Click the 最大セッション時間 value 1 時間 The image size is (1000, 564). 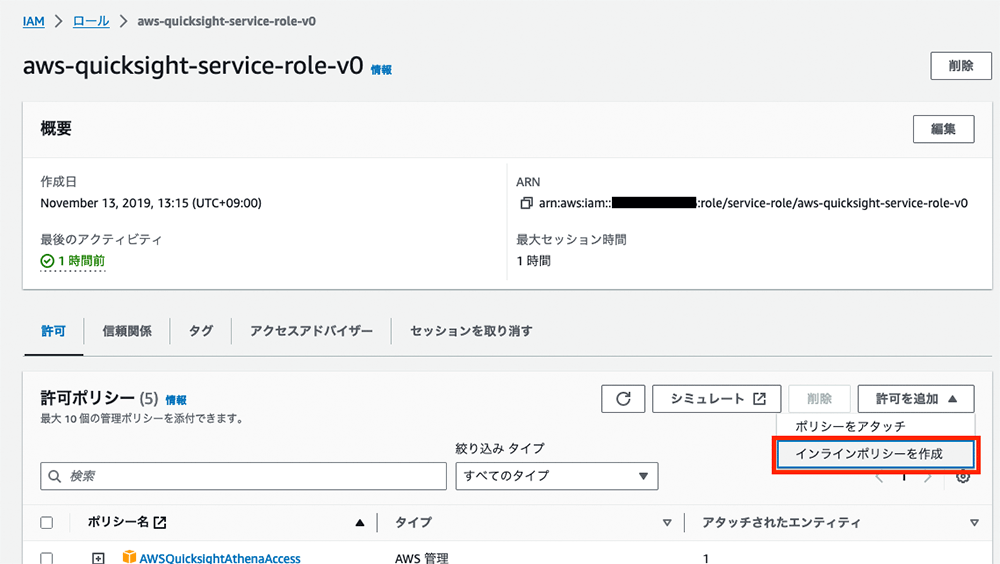(534, 261)
